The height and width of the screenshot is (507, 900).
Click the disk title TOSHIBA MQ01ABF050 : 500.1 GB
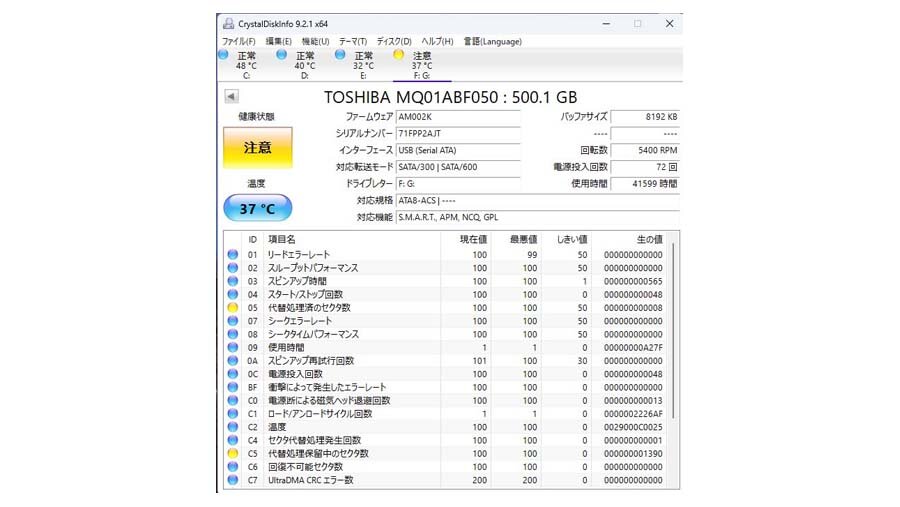click(x=451, y=97)
